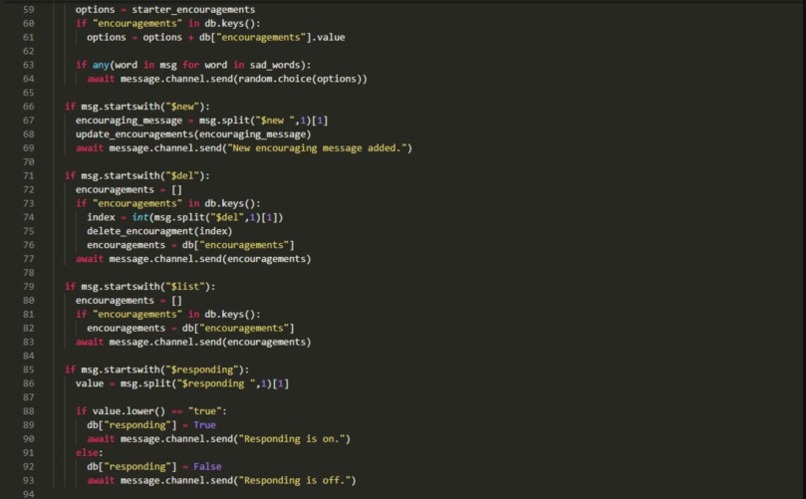Click line number 78 in the gutter
Viewport: 806px width, 499px height.
point(28,273)
